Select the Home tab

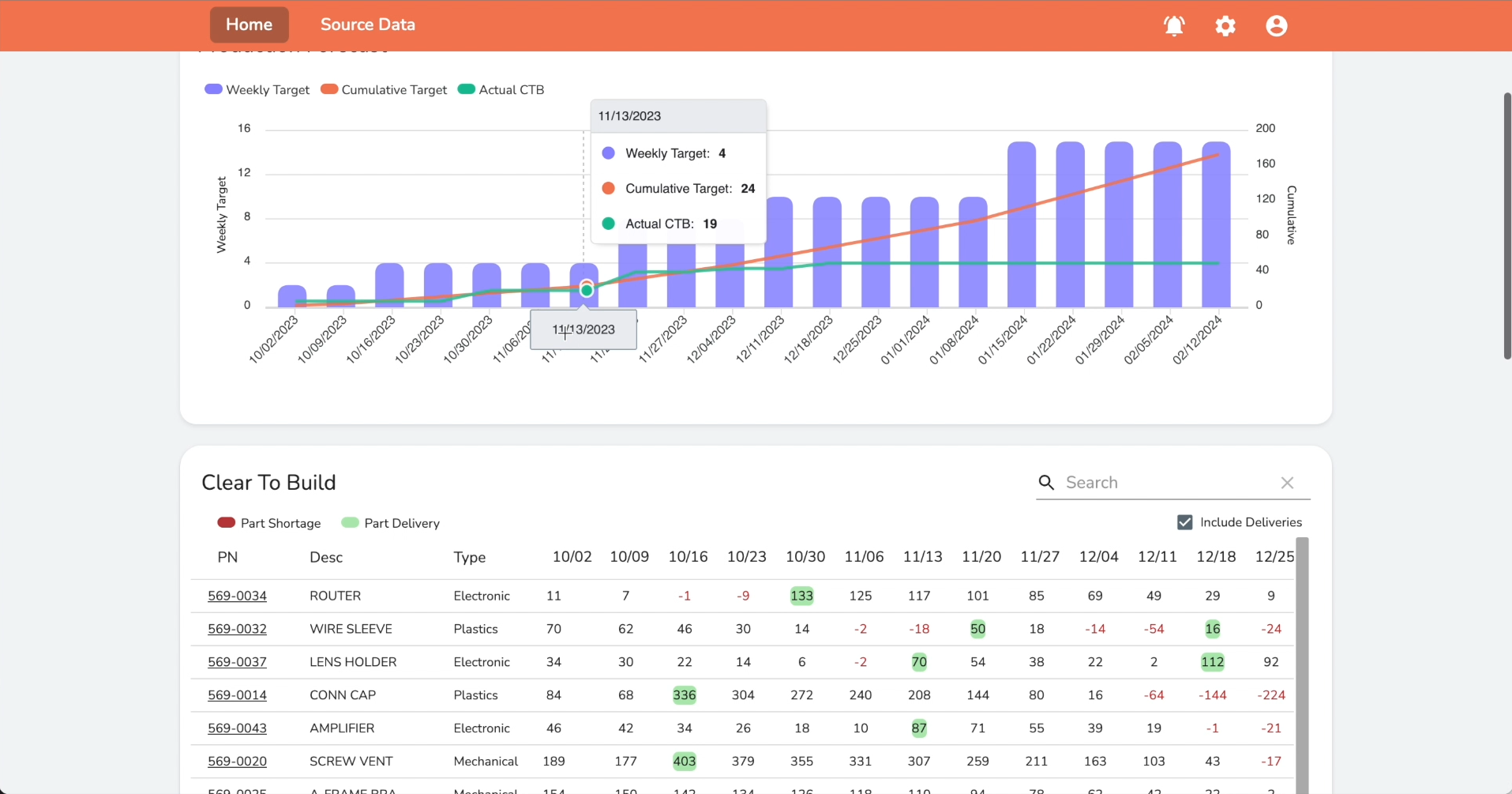click(249, 24)
